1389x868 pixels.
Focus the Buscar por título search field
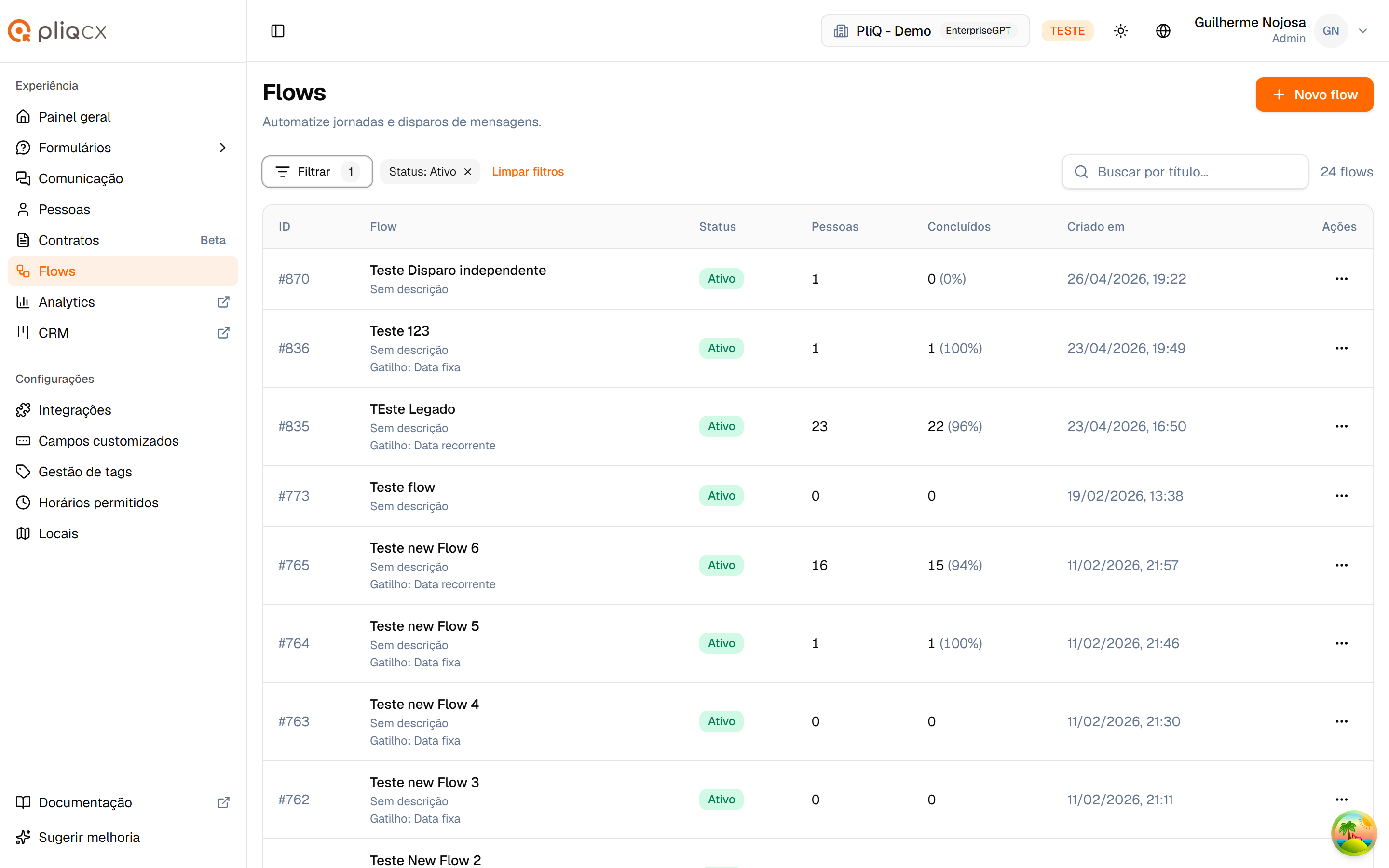tap(1185, 172)
